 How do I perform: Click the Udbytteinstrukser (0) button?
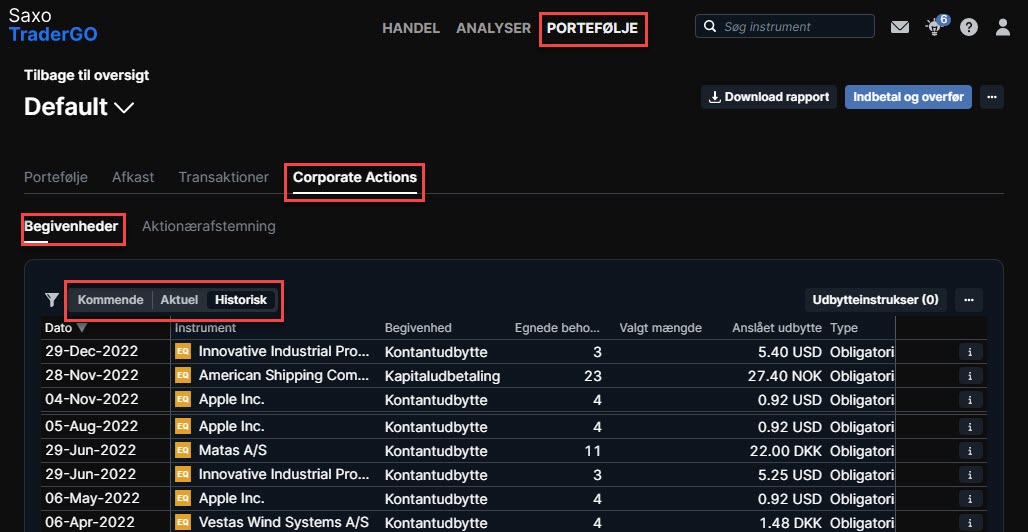pyautogui.click(x=876, y=300)
